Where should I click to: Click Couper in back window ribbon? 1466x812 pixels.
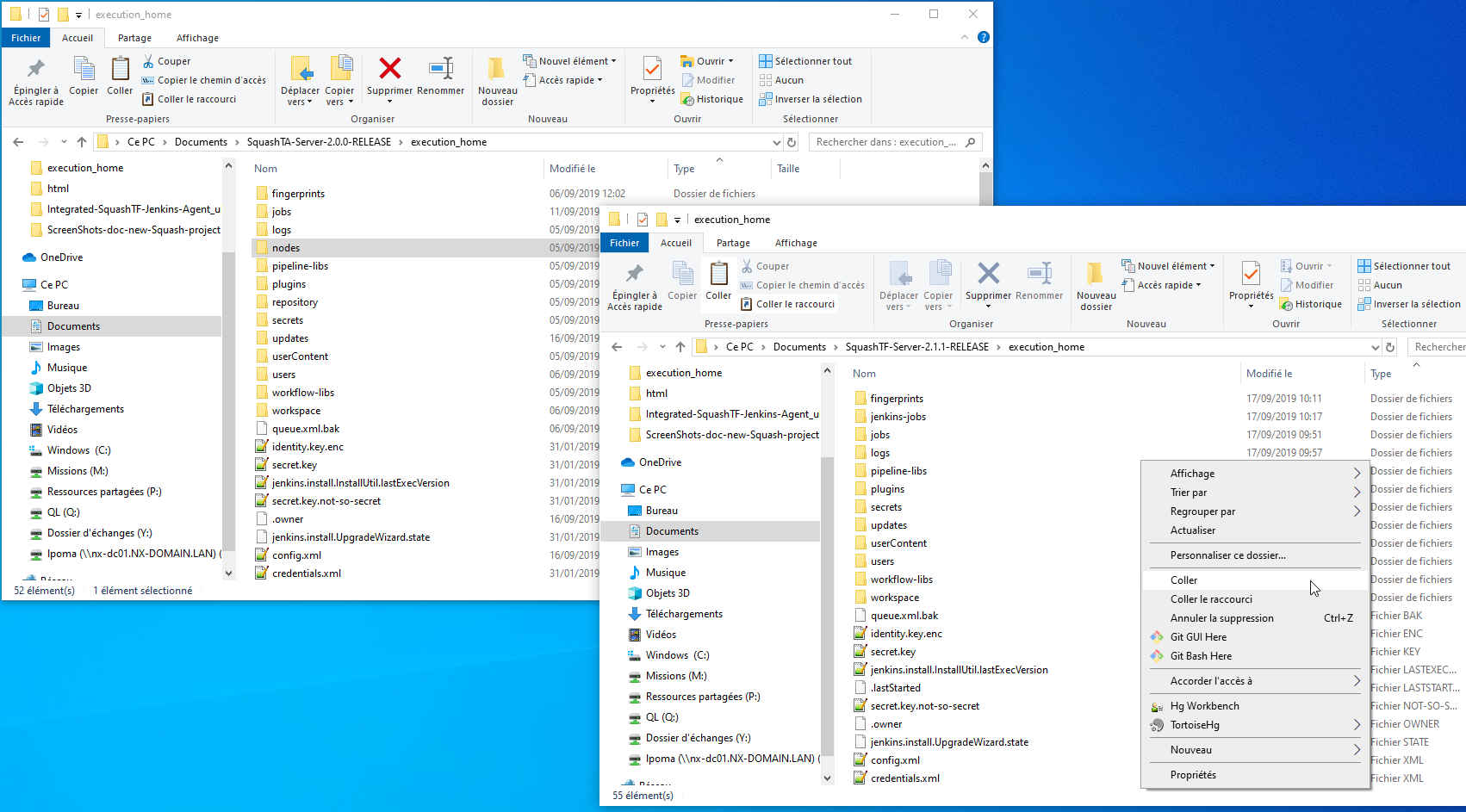point(167,61)
